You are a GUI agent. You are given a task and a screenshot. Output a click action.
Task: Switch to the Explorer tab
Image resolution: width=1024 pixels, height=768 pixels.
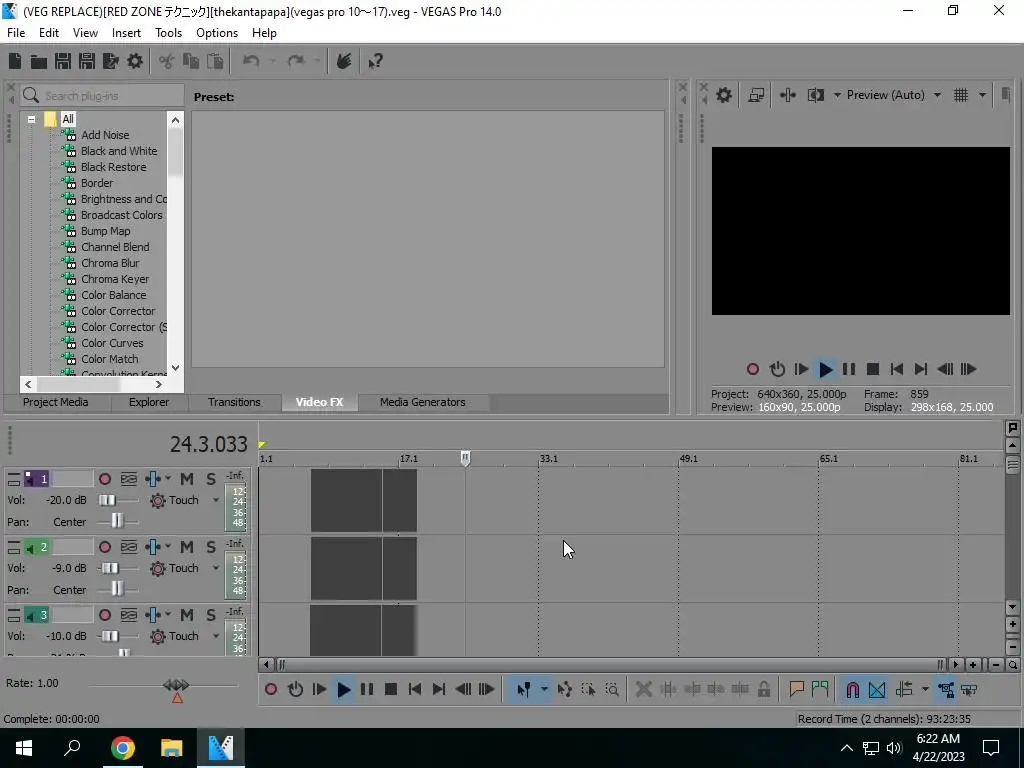(149, 402)
